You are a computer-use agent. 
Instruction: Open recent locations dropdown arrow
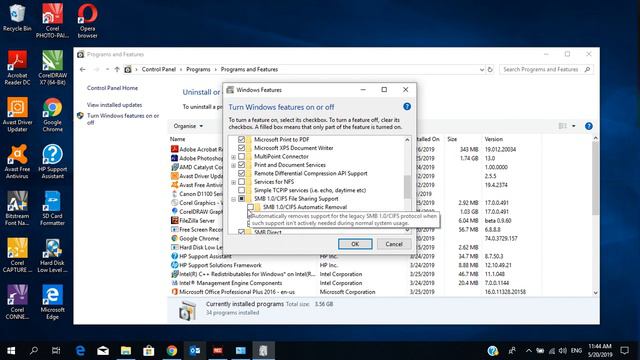coord(107,69)
